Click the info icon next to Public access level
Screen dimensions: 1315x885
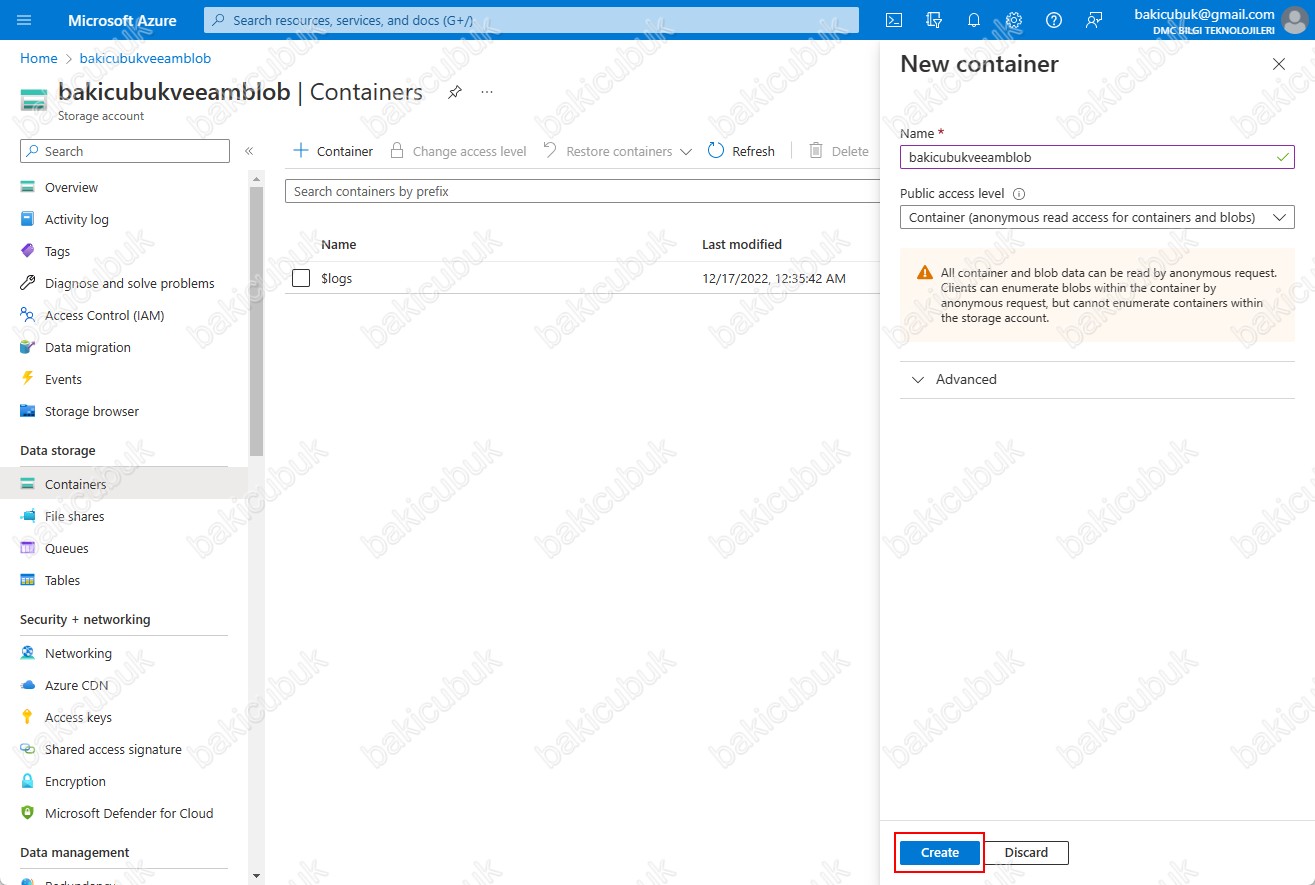pos(1019,194)
